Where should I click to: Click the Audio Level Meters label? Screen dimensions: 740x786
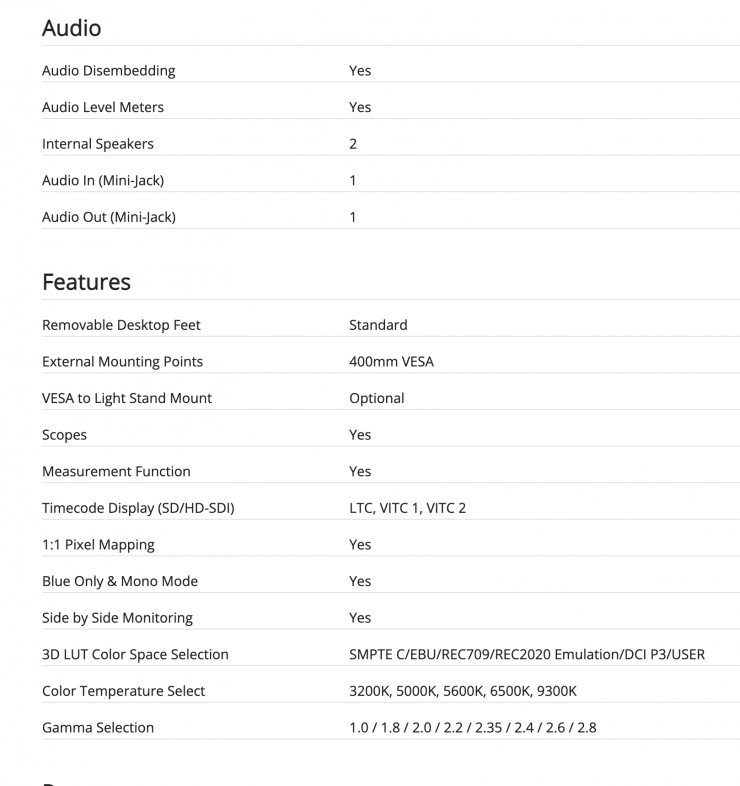(103, 107)
